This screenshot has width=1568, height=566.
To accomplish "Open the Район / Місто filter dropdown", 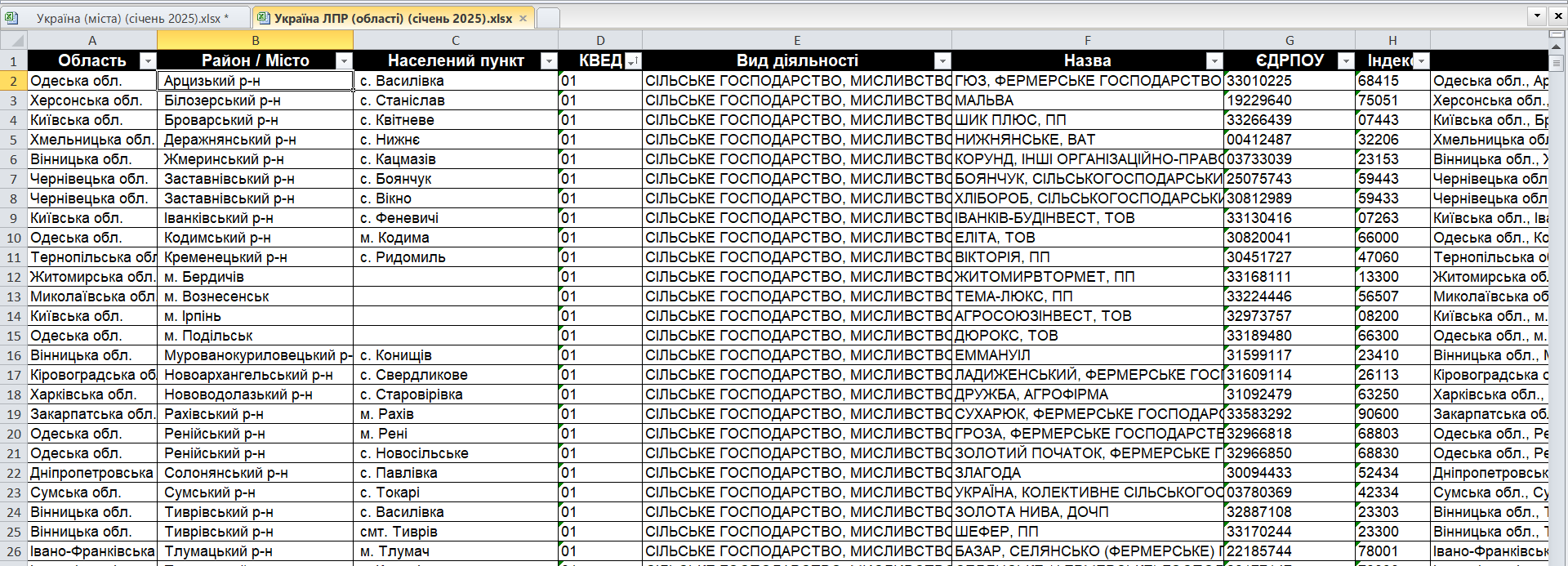I will pyautogui.click(x=344, y=61).
